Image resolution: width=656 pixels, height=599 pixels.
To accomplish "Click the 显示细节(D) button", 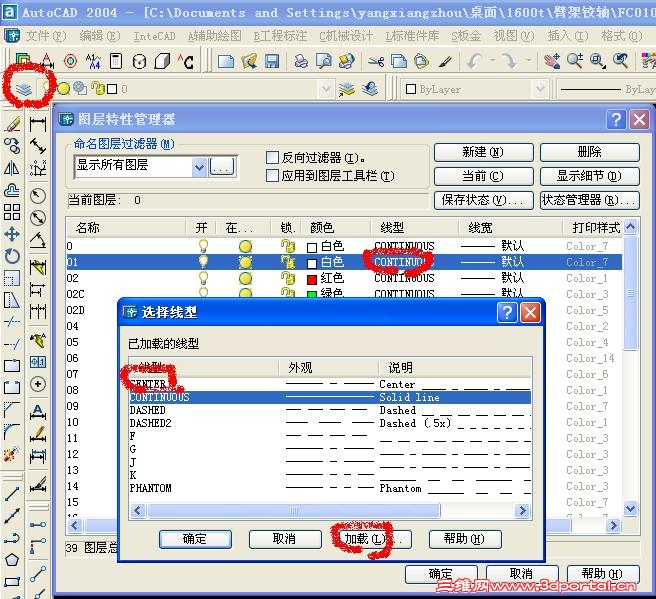I will (x=589, y=176).
